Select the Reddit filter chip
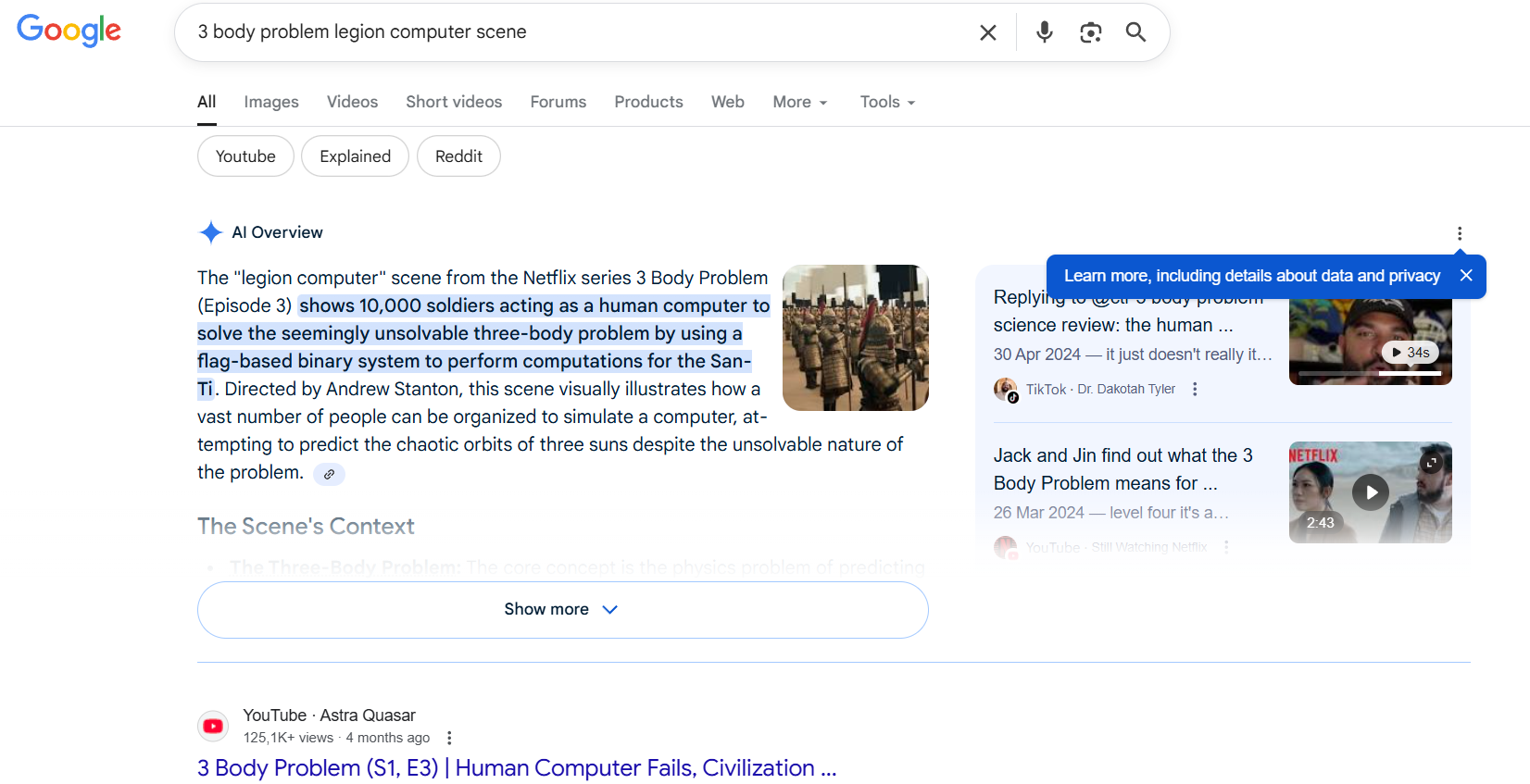 [x=458, y=156]
